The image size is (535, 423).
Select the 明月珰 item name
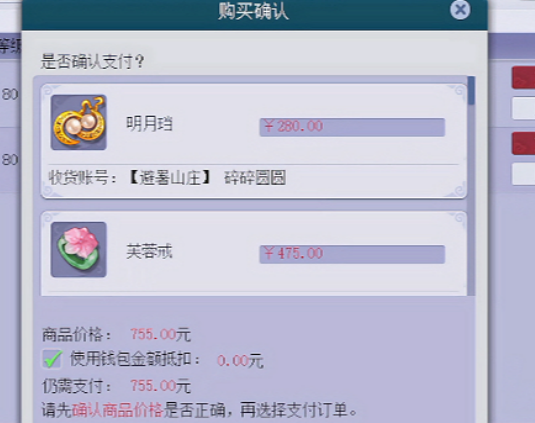click(149, 123)
